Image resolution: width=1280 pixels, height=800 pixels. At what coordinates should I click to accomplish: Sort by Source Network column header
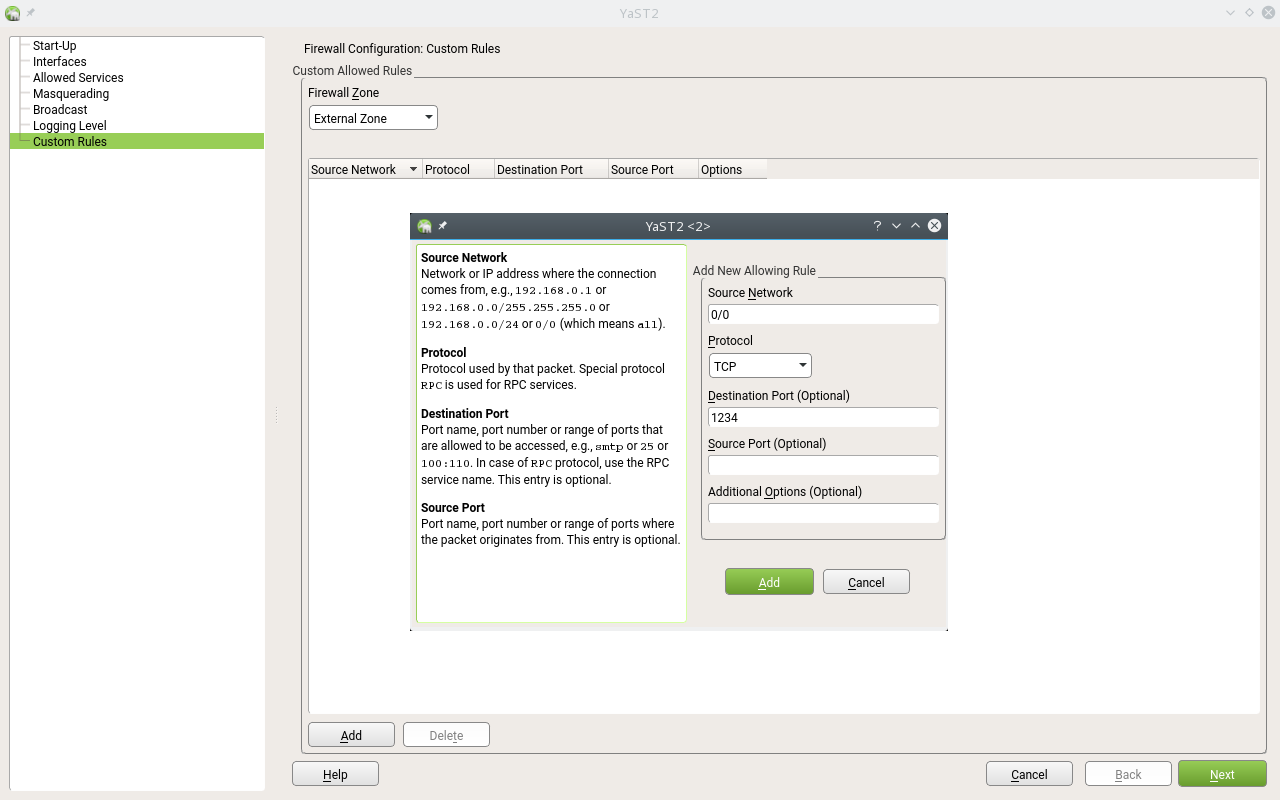click(x=365, y=169)
